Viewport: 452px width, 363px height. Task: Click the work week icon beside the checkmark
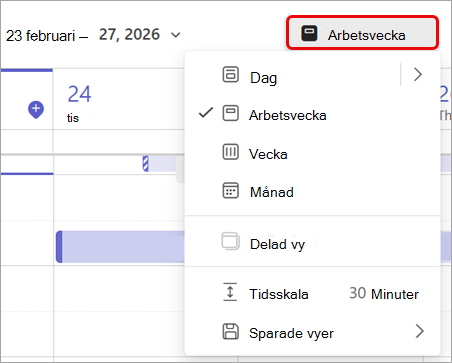pos(231,113)
